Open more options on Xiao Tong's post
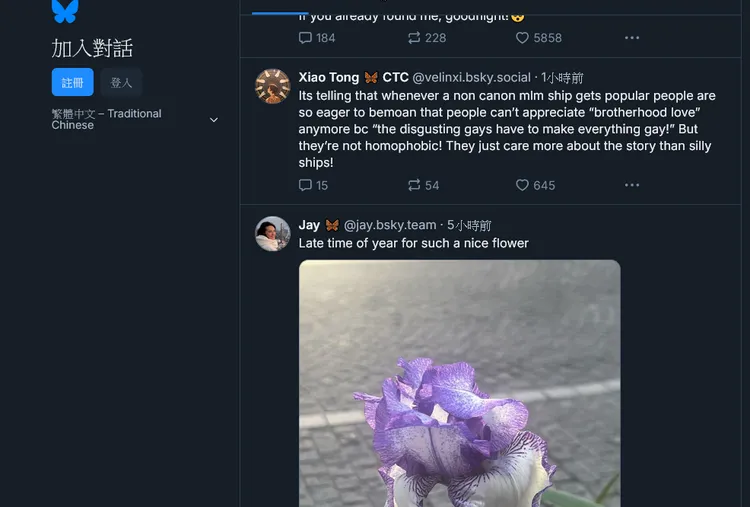This screenshot has height=507, width=750. [632, 185]
